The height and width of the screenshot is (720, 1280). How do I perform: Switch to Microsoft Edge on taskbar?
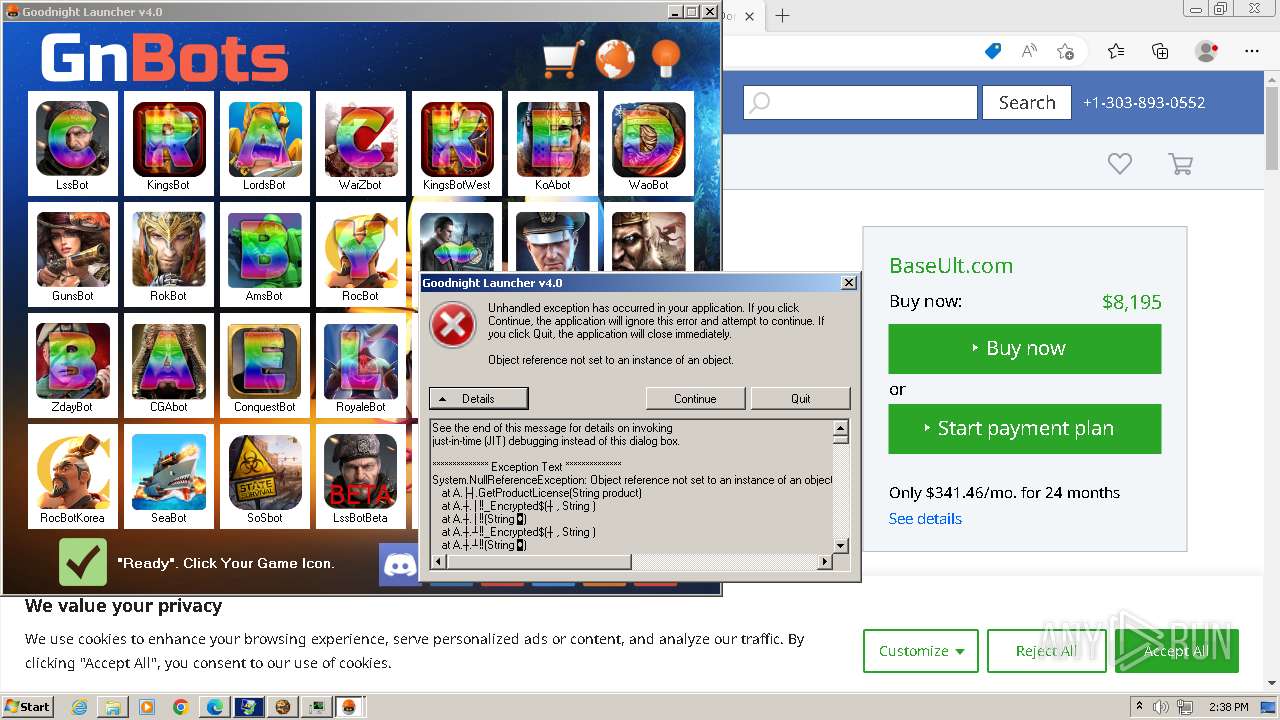coord(214,707)
